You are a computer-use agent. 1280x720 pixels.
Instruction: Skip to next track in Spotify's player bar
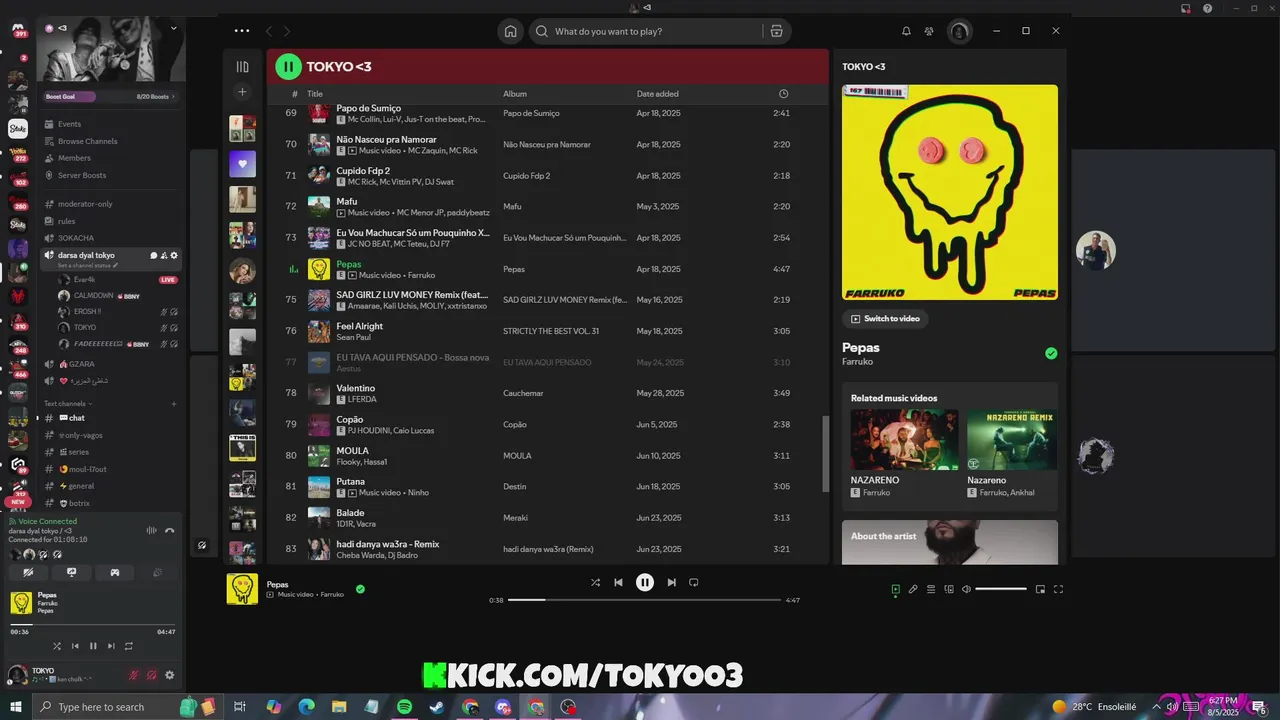(x=671, y=582)
